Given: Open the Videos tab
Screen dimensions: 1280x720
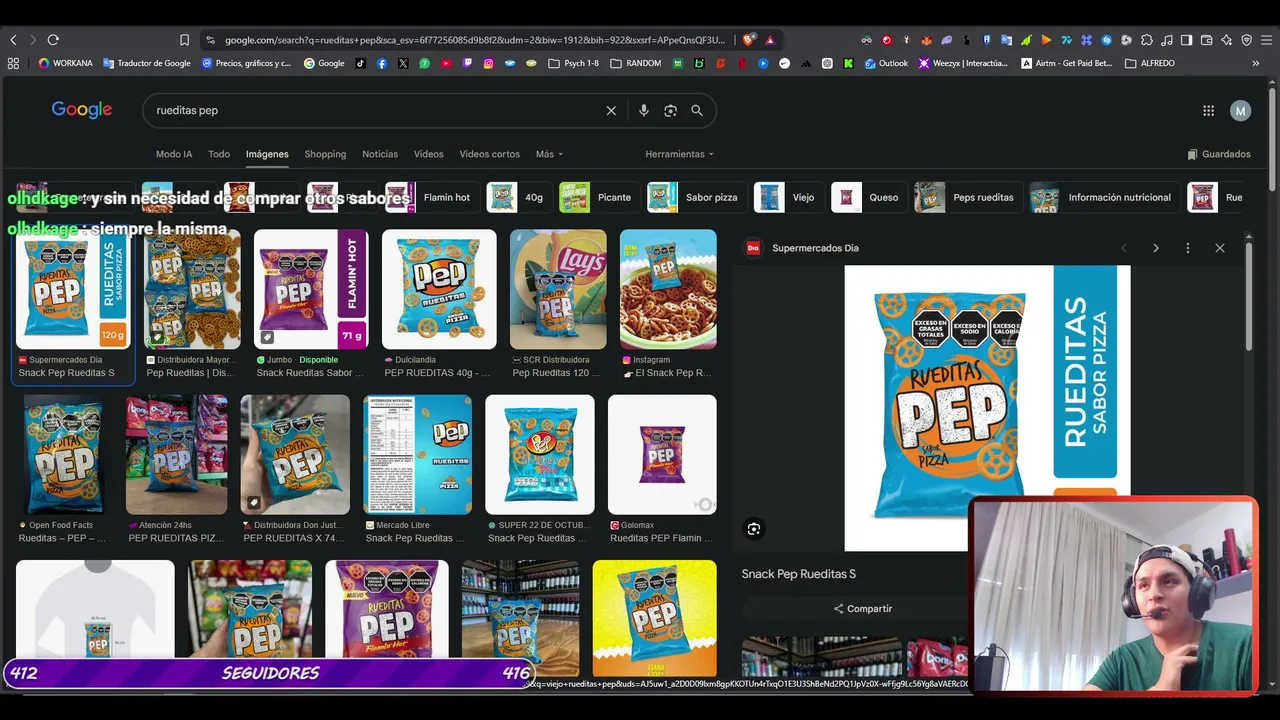Looking at the screenshot, I should click(429, 154).
